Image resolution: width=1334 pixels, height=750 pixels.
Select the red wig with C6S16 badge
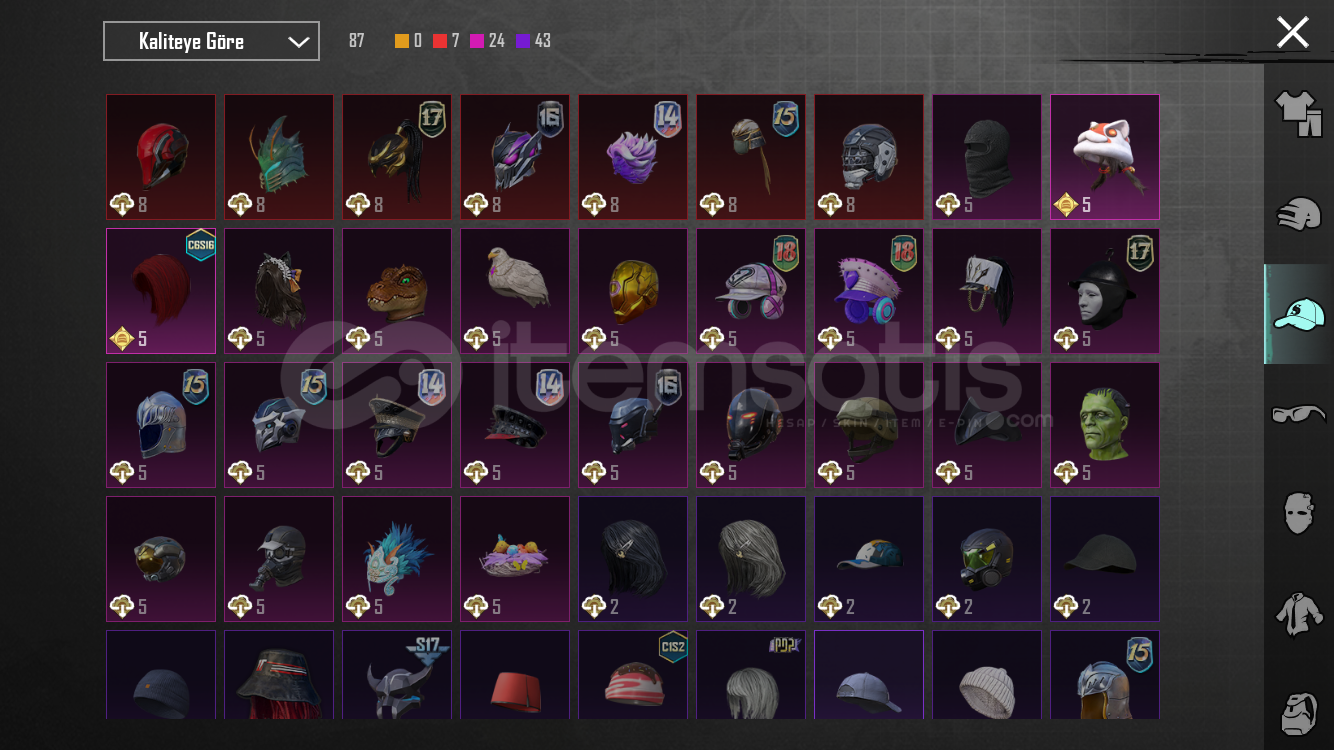[x=161, y=291]
